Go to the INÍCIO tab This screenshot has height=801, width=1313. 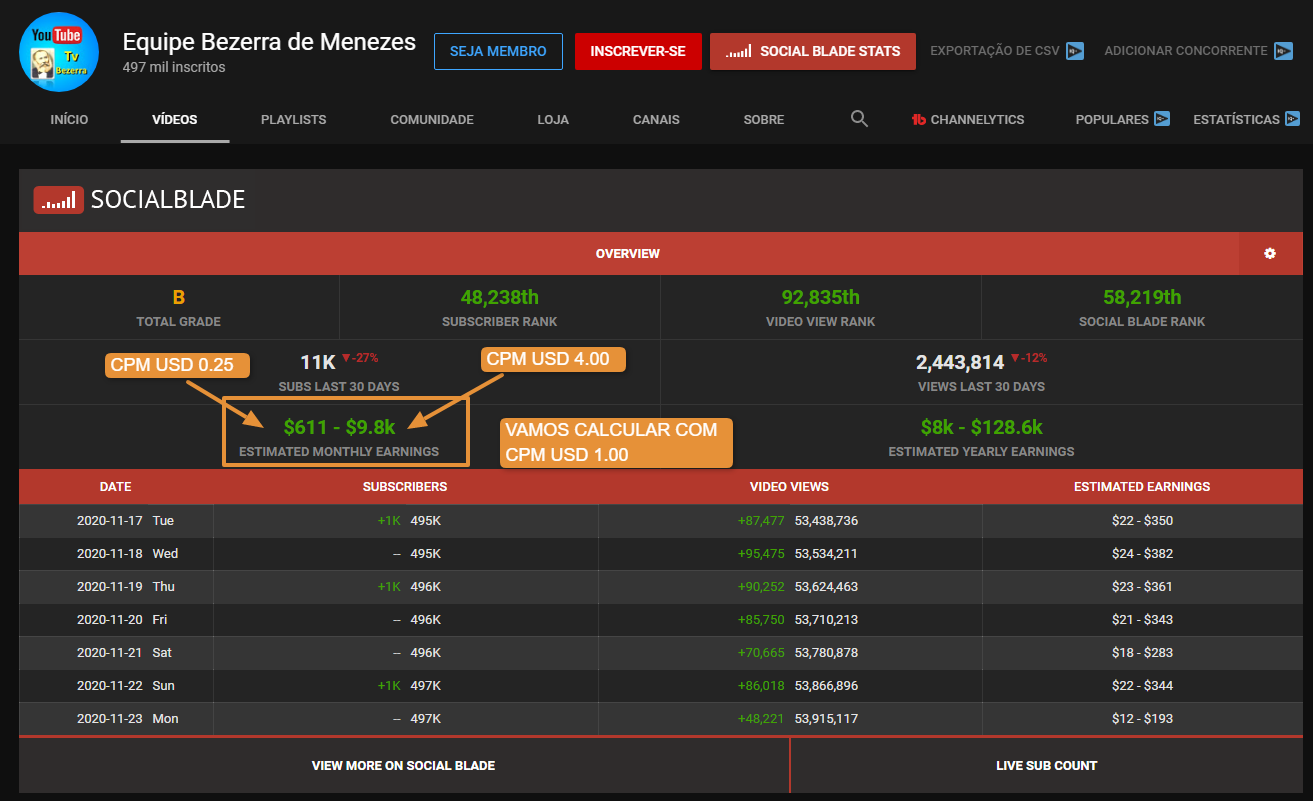[x=69, y=119]
